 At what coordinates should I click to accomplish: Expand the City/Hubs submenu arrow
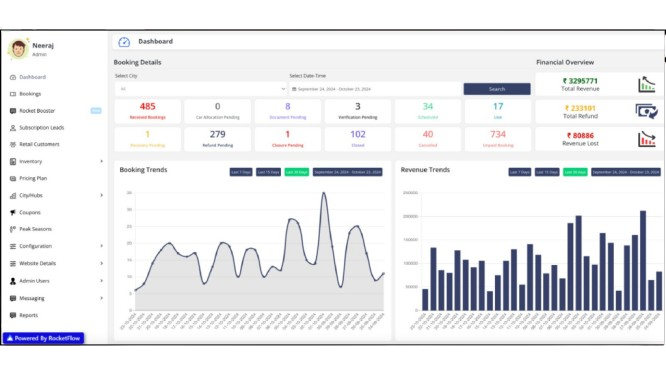coord(102,195)
